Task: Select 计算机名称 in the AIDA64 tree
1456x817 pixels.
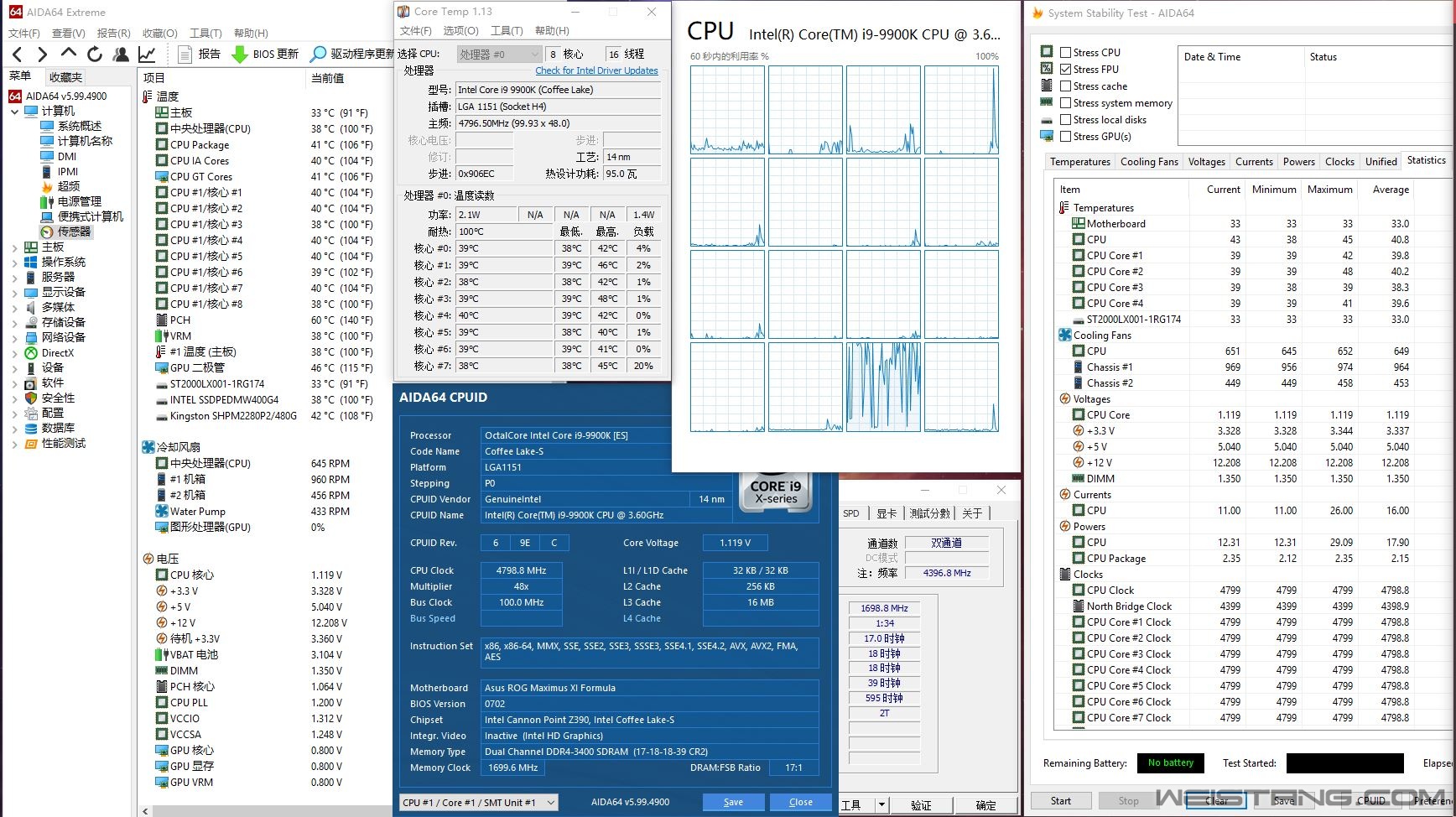Action: (x=76, y=141)
